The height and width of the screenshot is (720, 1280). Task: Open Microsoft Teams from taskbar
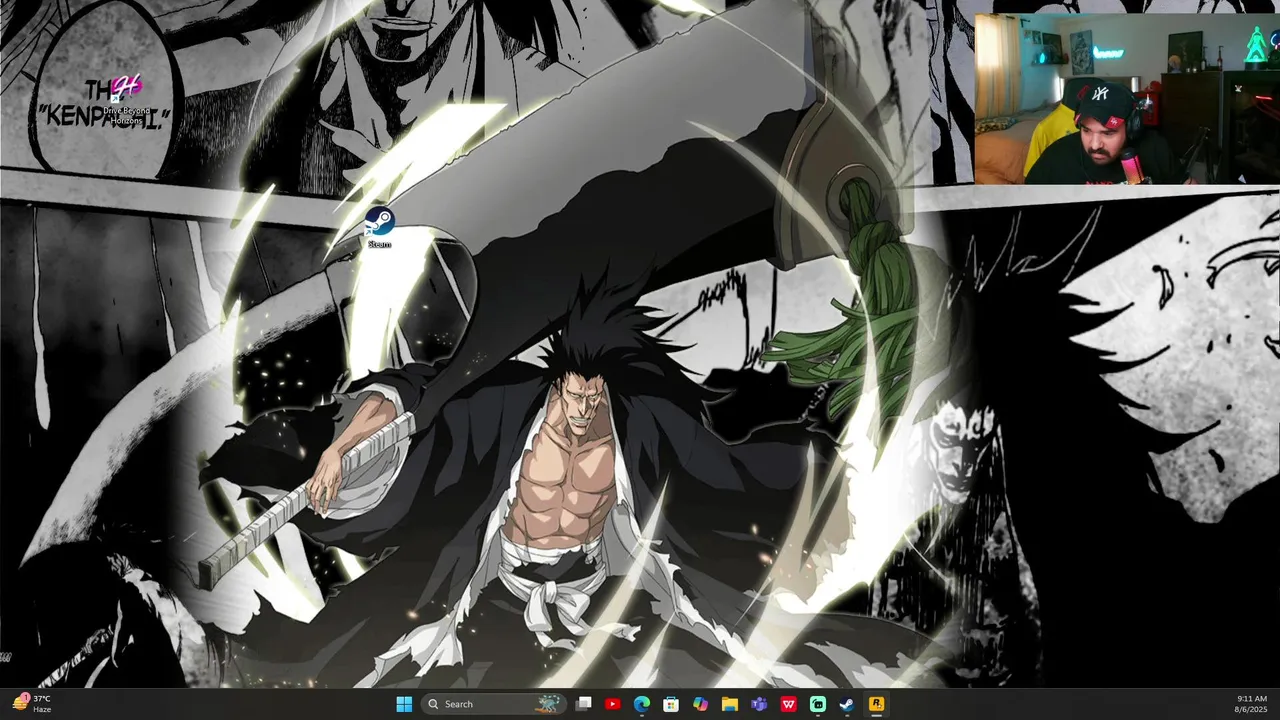tap(759, 704)
